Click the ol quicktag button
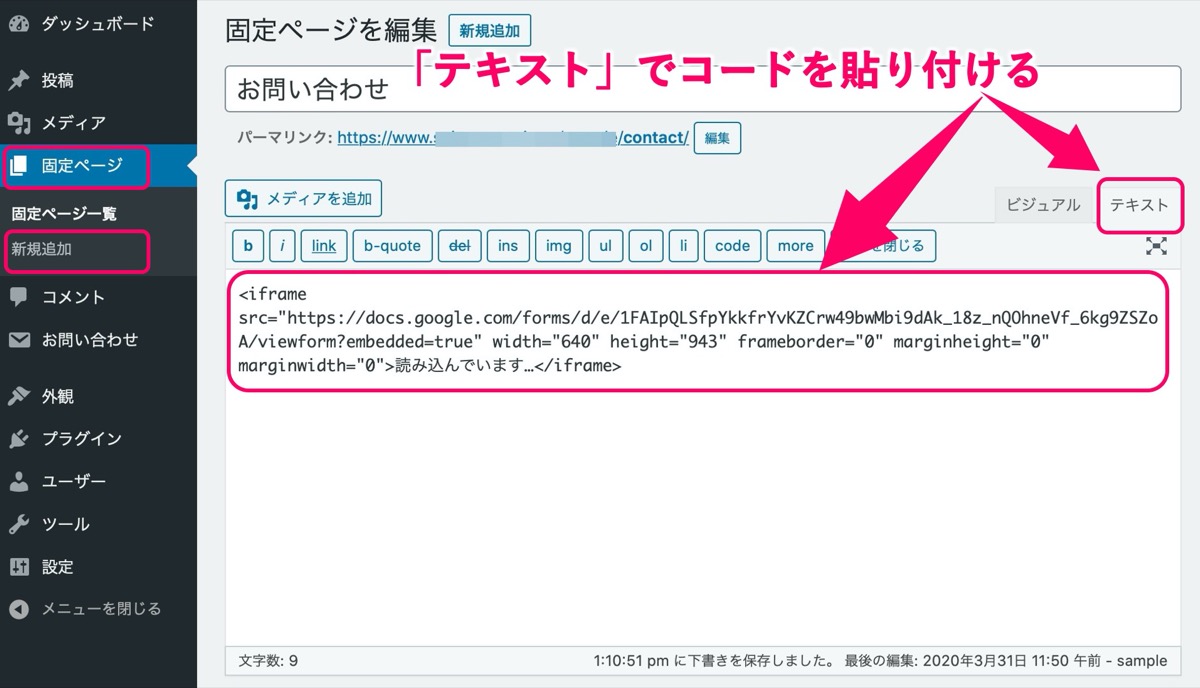The height and width of the screenshot is (688, 1200). click(x=646, y=246)
